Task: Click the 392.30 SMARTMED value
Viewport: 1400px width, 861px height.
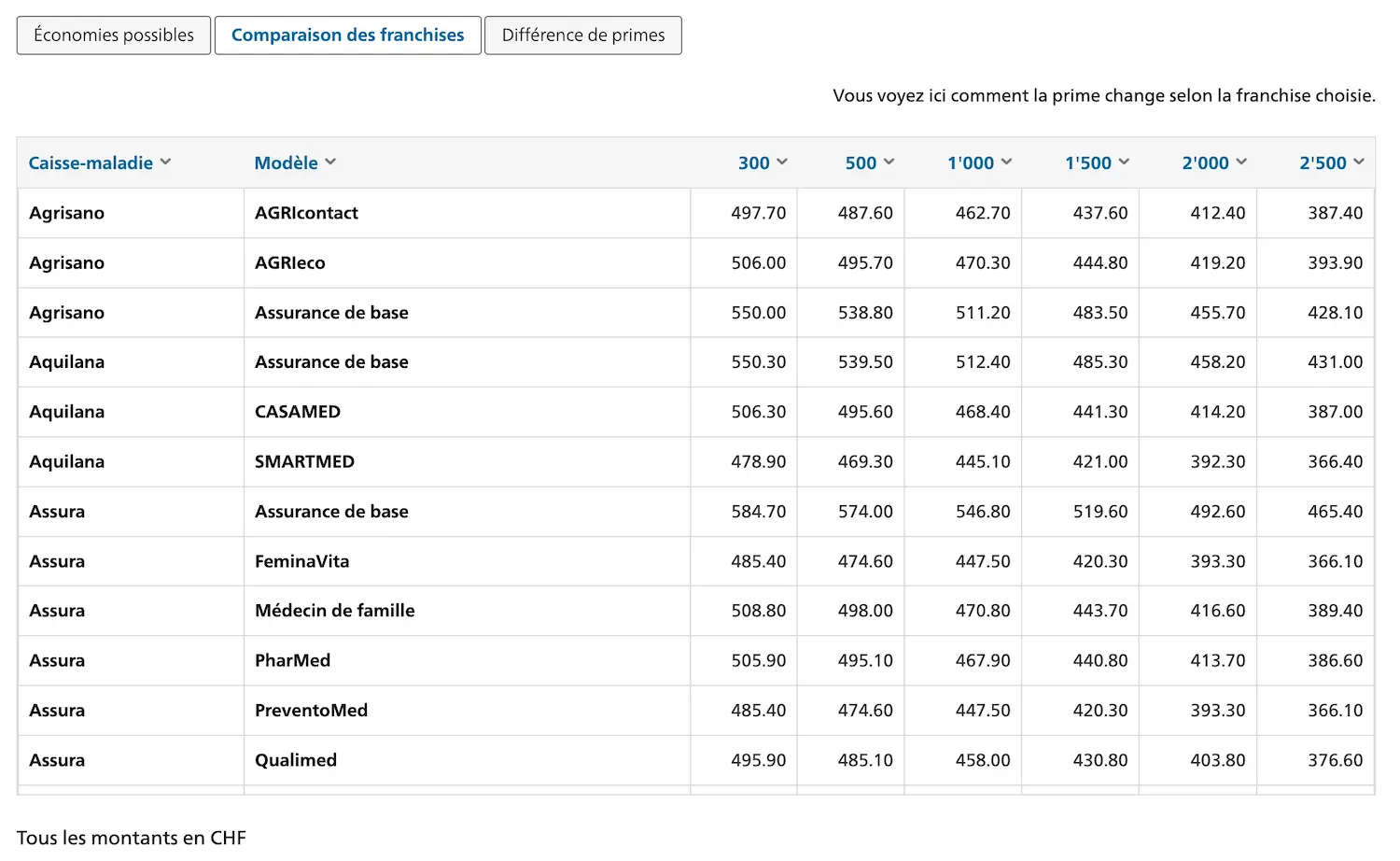Action: point(1218,461)
